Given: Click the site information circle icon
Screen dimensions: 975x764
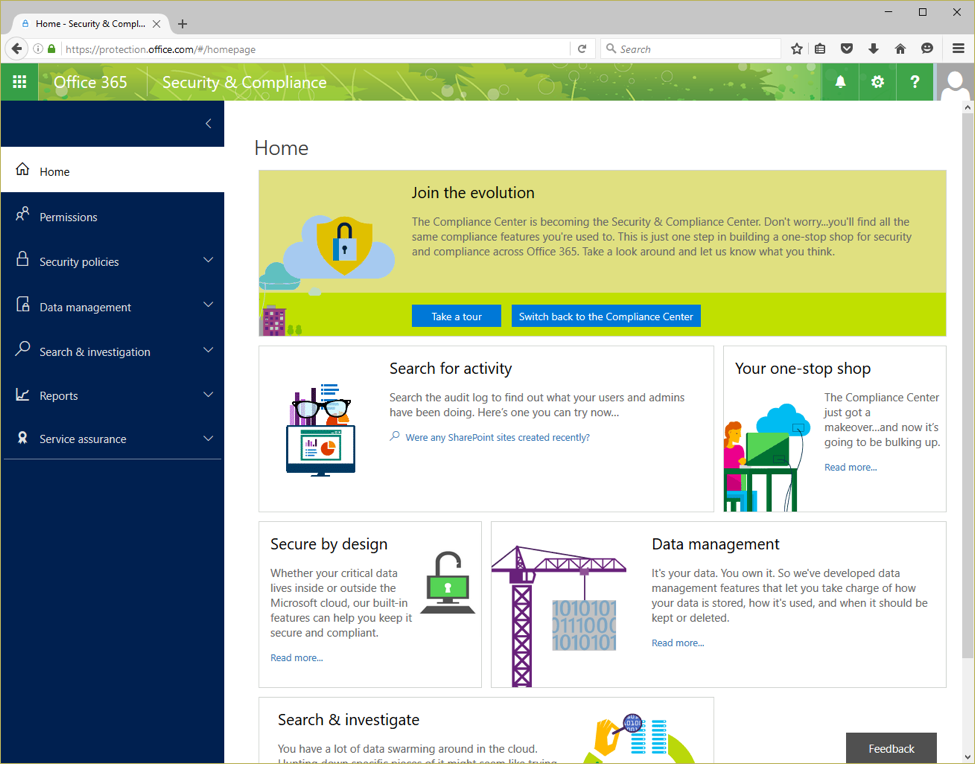Looking at the screenshot, I should [38, 49].
